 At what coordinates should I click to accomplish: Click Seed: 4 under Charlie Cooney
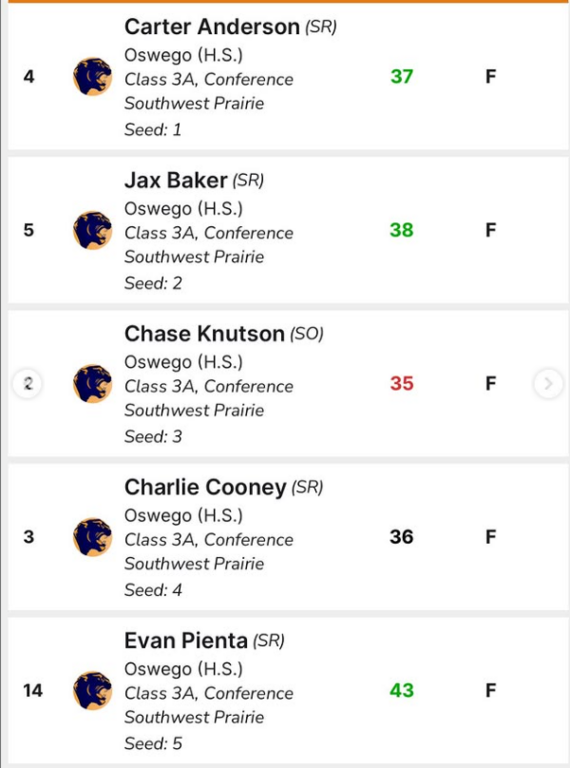(153, 590)
